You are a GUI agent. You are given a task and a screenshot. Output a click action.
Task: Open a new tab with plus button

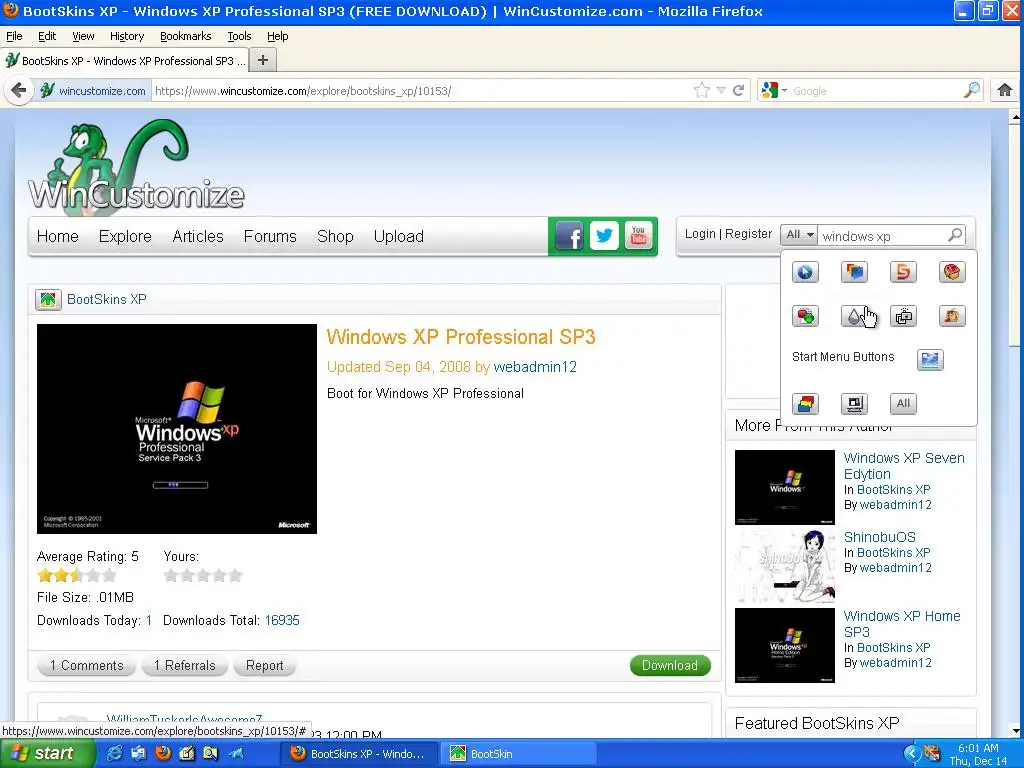[263, 60]
